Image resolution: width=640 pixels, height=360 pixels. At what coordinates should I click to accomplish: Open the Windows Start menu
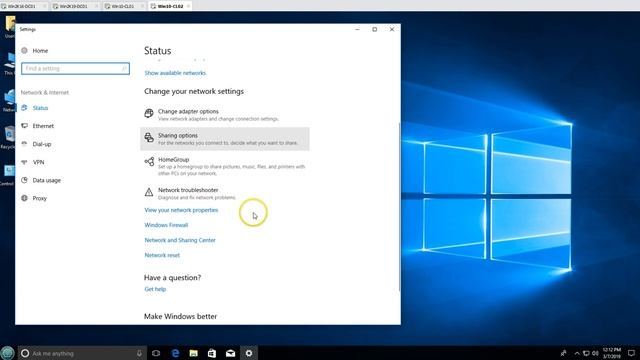tap(7, 353)
